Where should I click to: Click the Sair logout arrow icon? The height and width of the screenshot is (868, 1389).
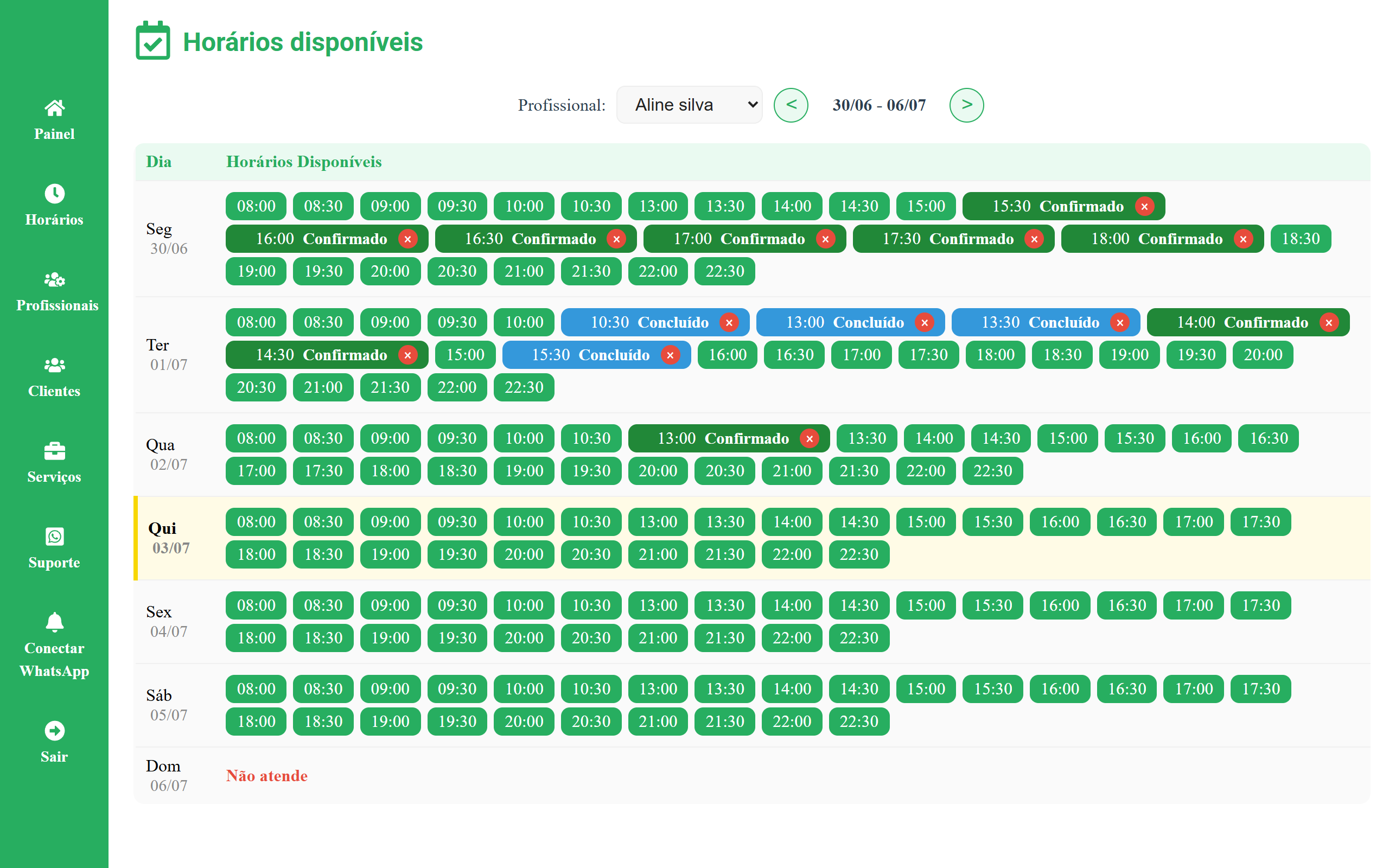54,731
